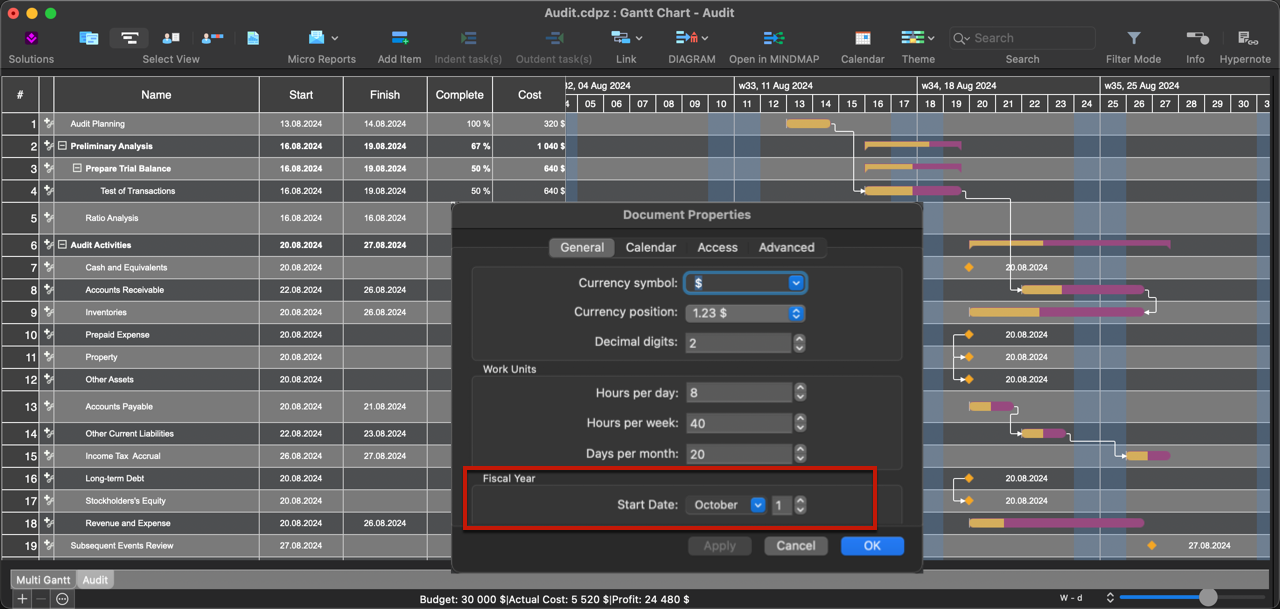Toggle Filter Mode funnel icon

tap(1133, 38)
